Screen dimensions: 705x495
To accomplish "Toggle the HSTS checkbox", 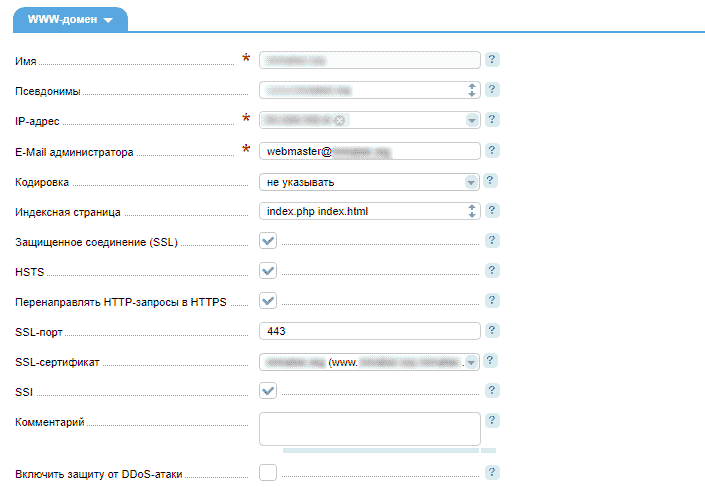I will (268, 271).
